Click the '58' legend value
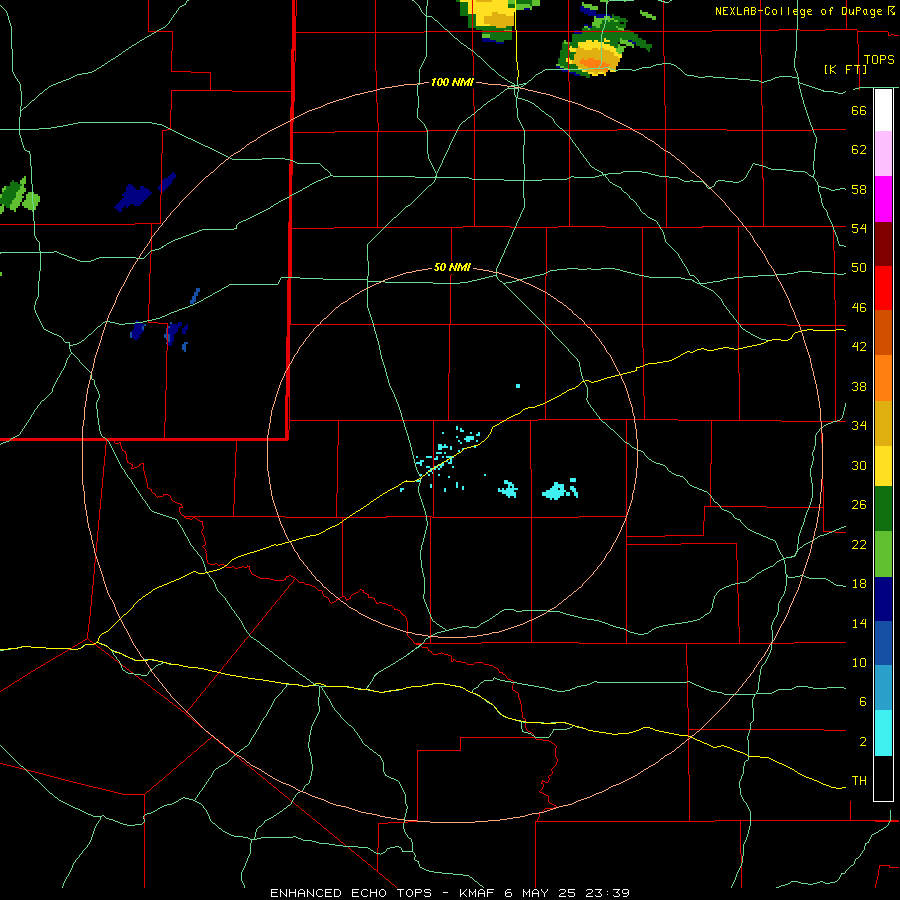The image size is (900, 900). (859, 189)
